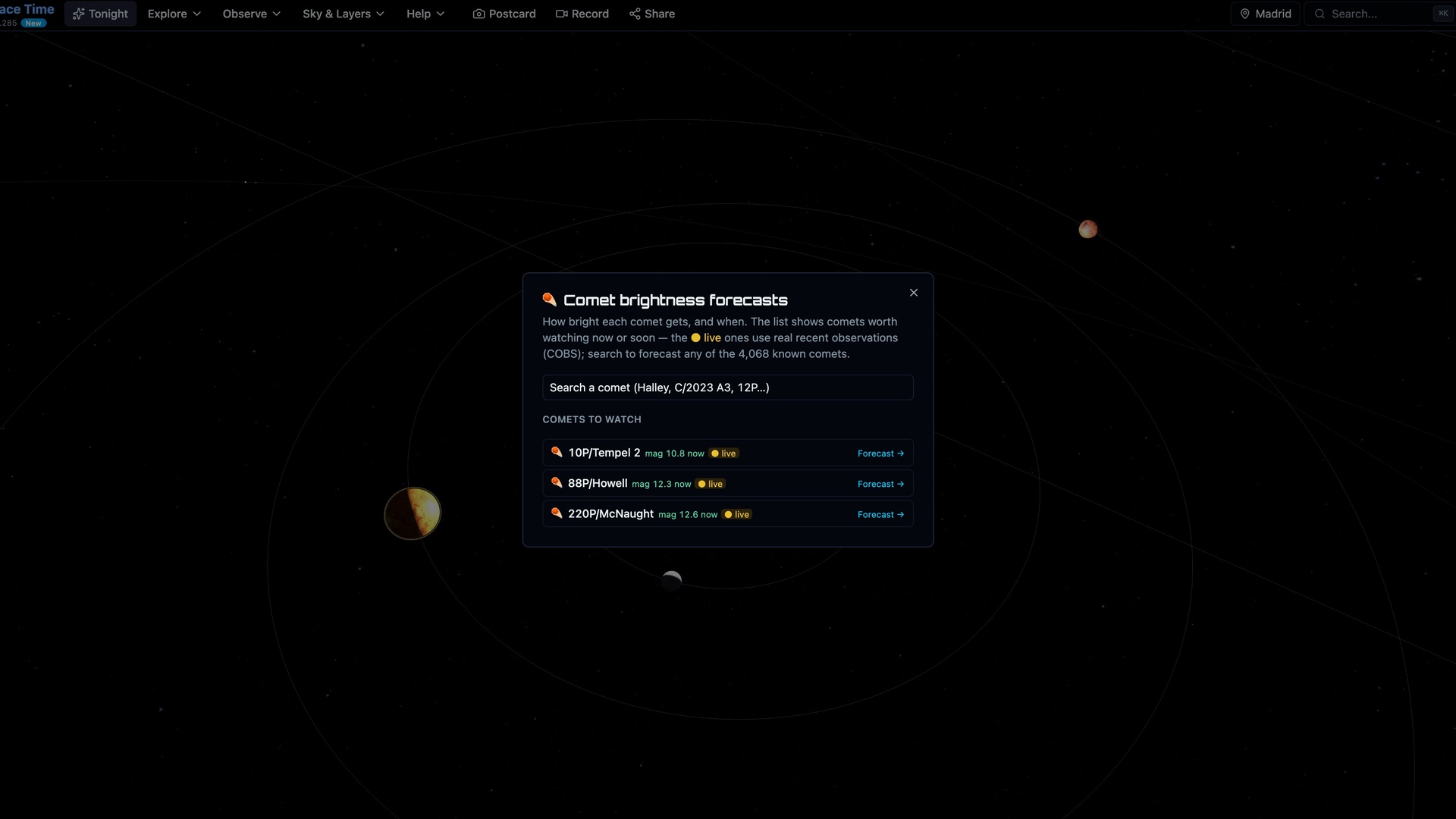Click the Record video camera icon
This screenshot has height=819, width=1456.
[x=561, y=14]
